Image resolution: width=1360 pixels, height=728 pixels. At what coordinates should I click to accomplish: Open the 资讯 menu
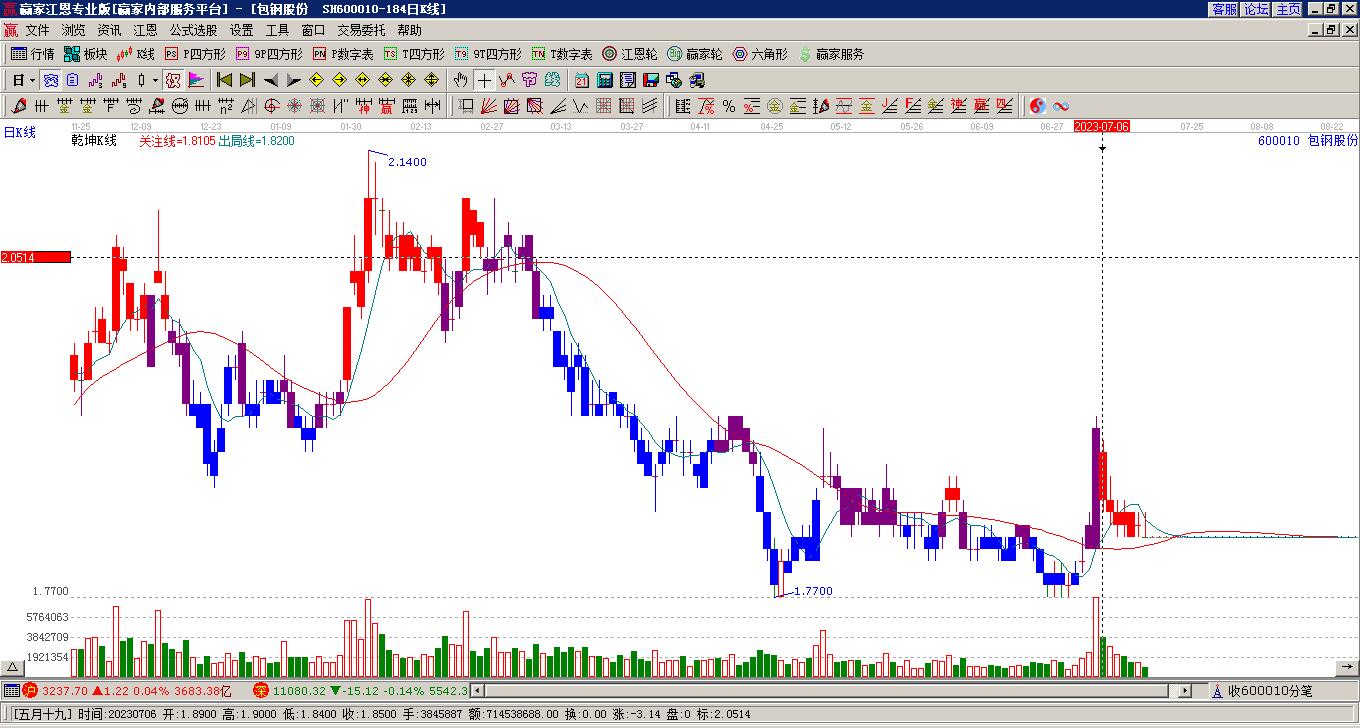(x=110, y=31)
